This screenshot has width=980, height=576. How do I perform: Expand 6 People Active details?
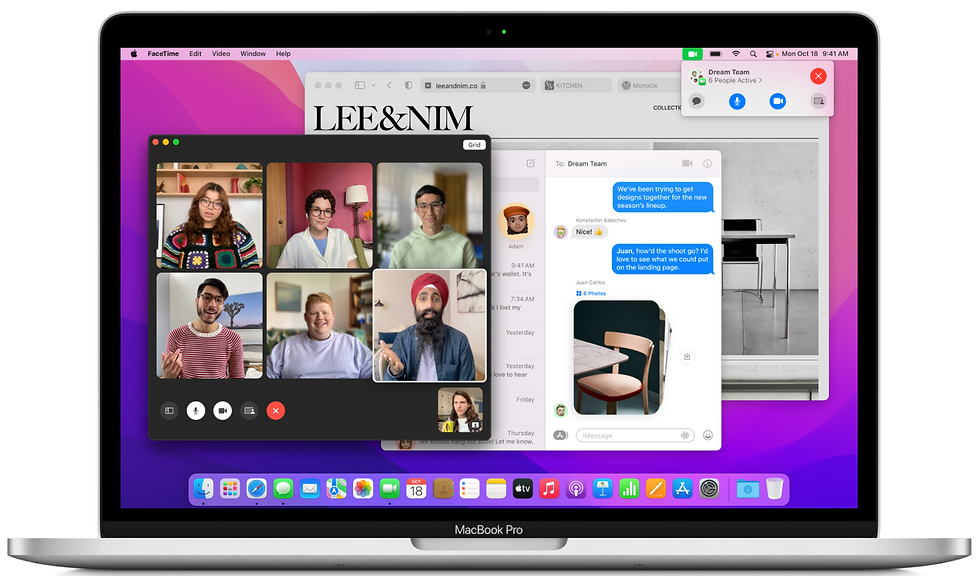click(735, 81)
